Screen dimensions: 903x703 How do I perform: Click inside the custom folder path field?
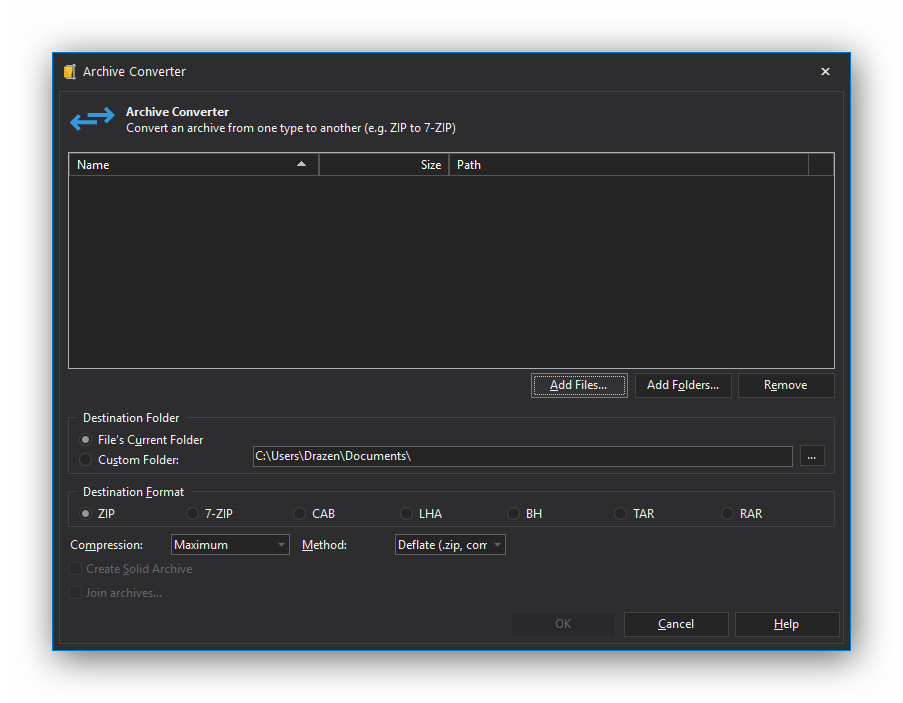click(523, 456)
